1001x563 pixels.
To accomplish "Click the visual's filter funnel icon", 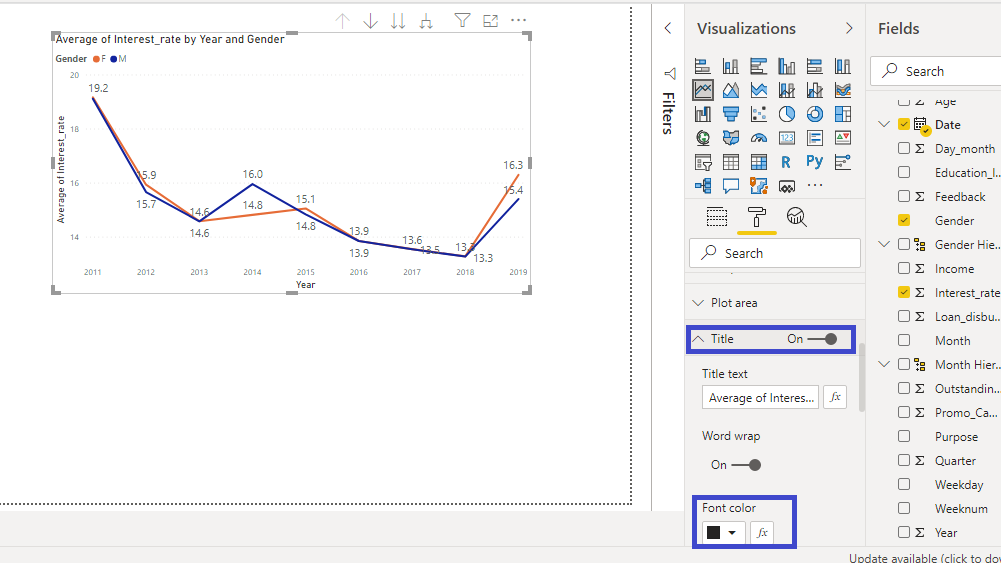I will [x=462, y=20].
